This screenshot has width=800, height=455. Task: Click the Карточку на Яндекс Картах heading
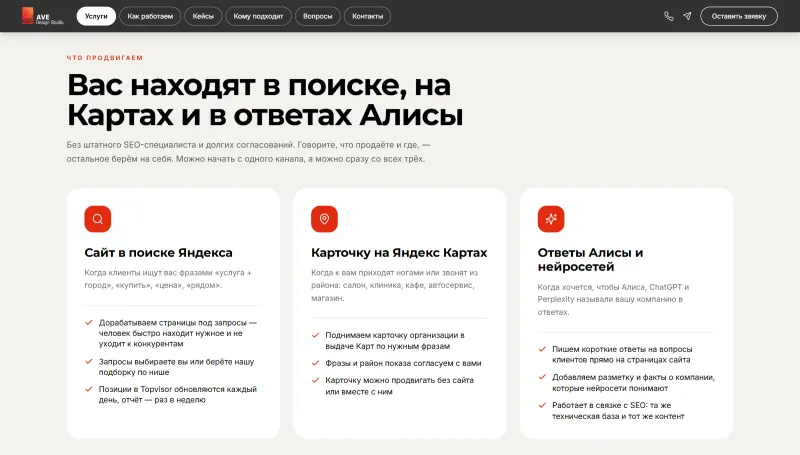pos(399,252)
